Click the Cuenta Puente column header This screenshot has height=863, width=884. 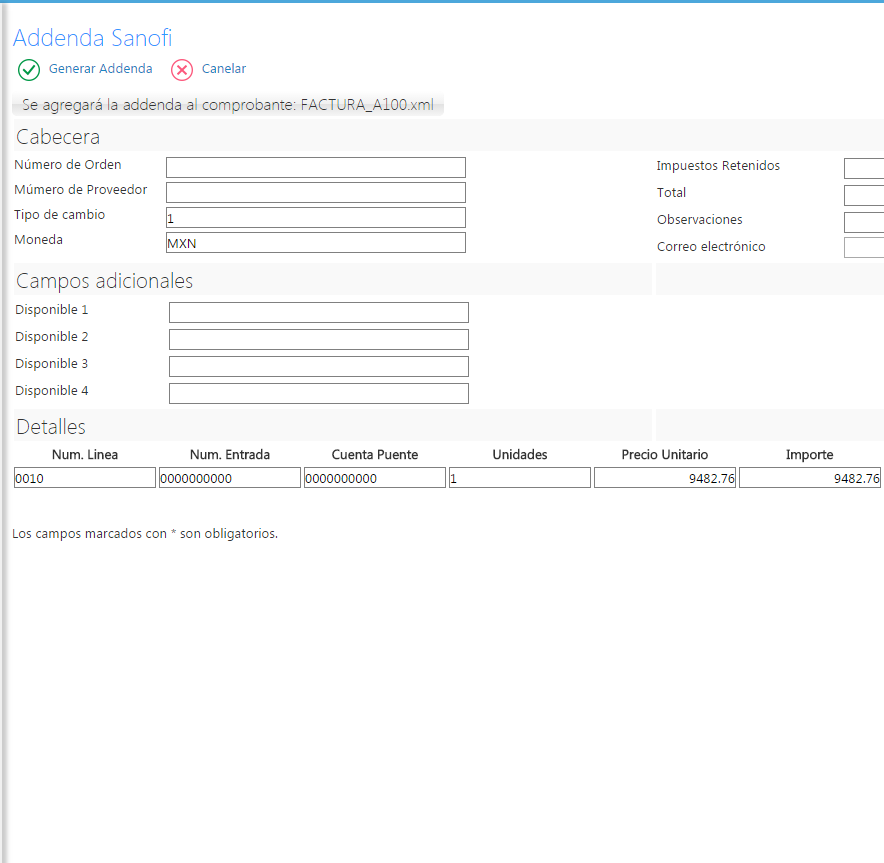pyautogui.click(x=375, y=455)
